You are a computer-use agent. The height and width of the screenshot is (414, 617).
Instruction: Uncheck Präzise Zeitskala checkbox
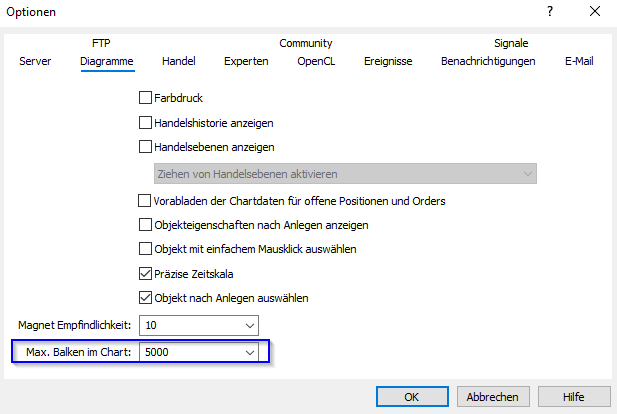(146, 273)
